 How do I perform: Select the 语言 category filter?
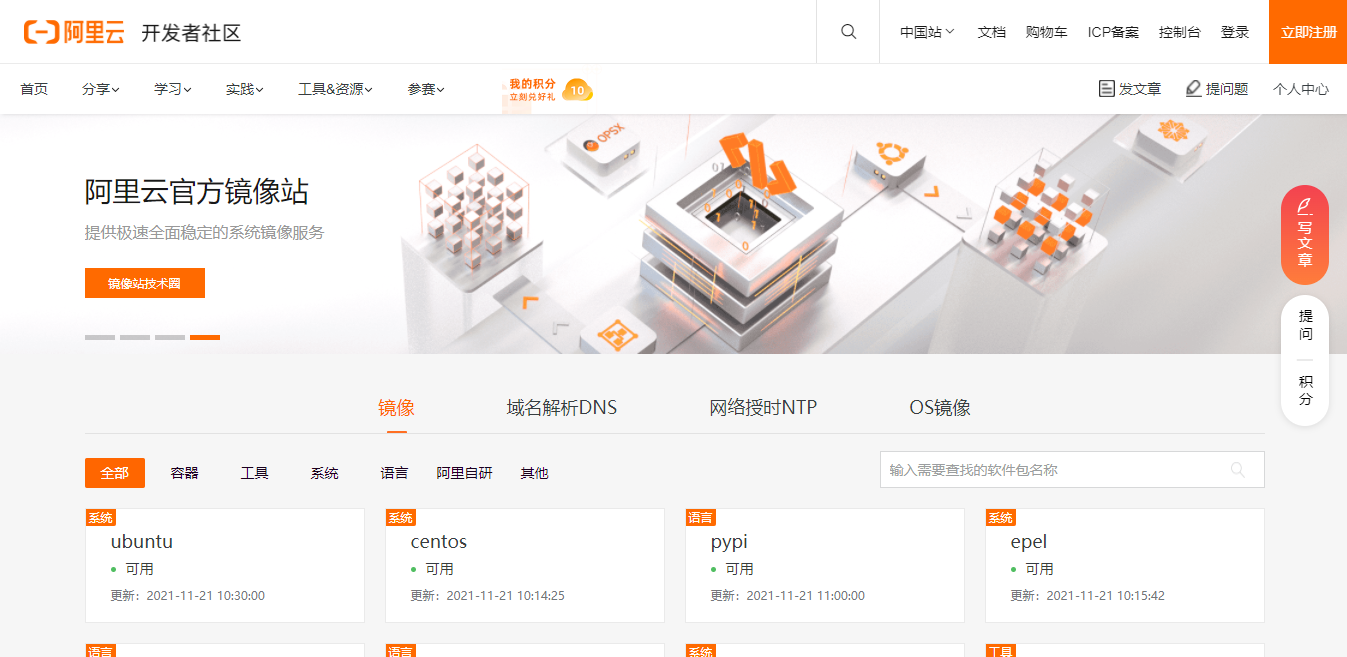click(394, 472)
